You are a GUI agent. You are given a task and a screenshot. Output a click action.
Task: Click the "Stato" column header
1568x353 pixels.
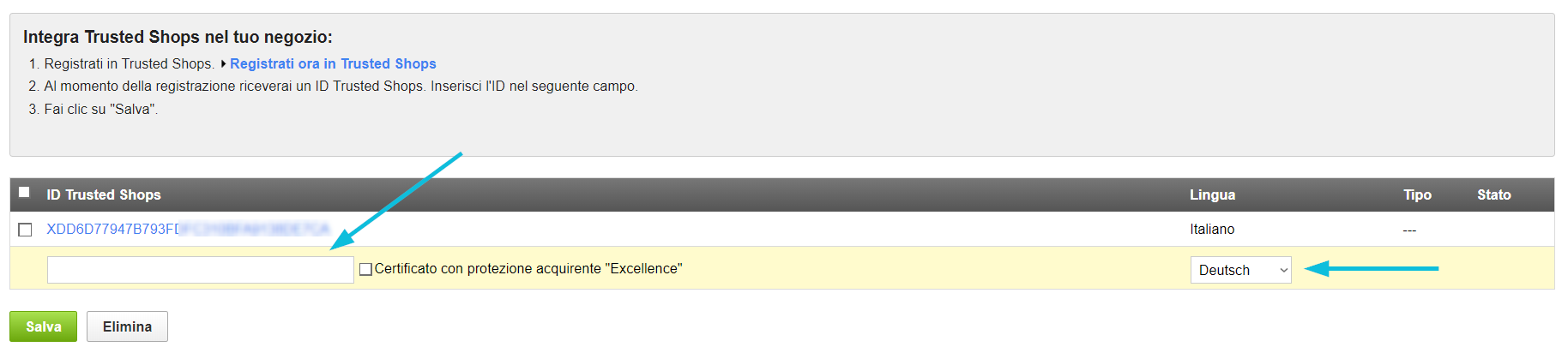1493,194
